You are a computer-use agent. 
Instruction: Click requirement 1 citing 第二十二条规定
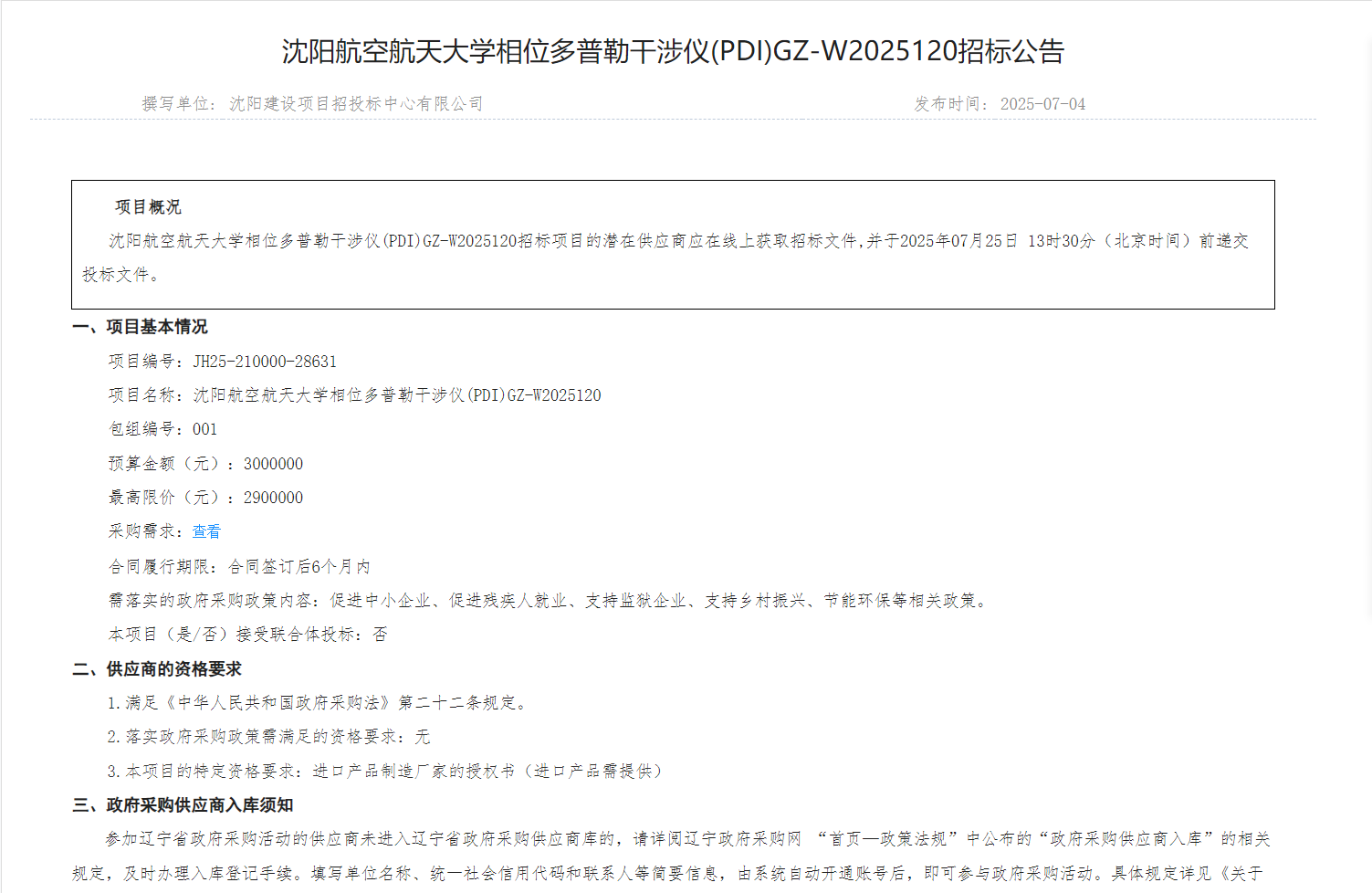(317, 703)
